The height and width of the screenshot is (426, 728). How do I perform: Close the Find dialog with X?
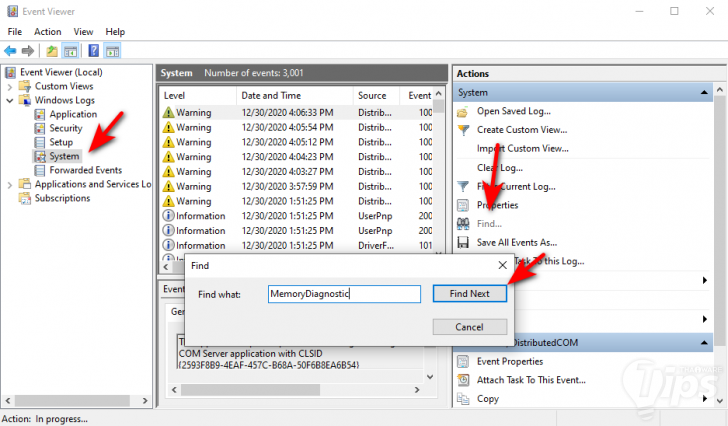[502, 265]
